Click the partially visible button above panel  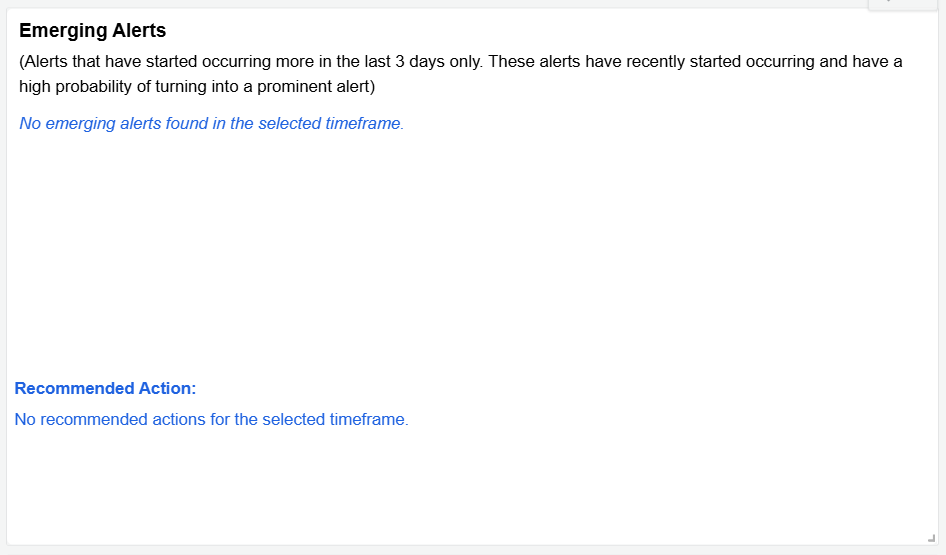(905, 4)
